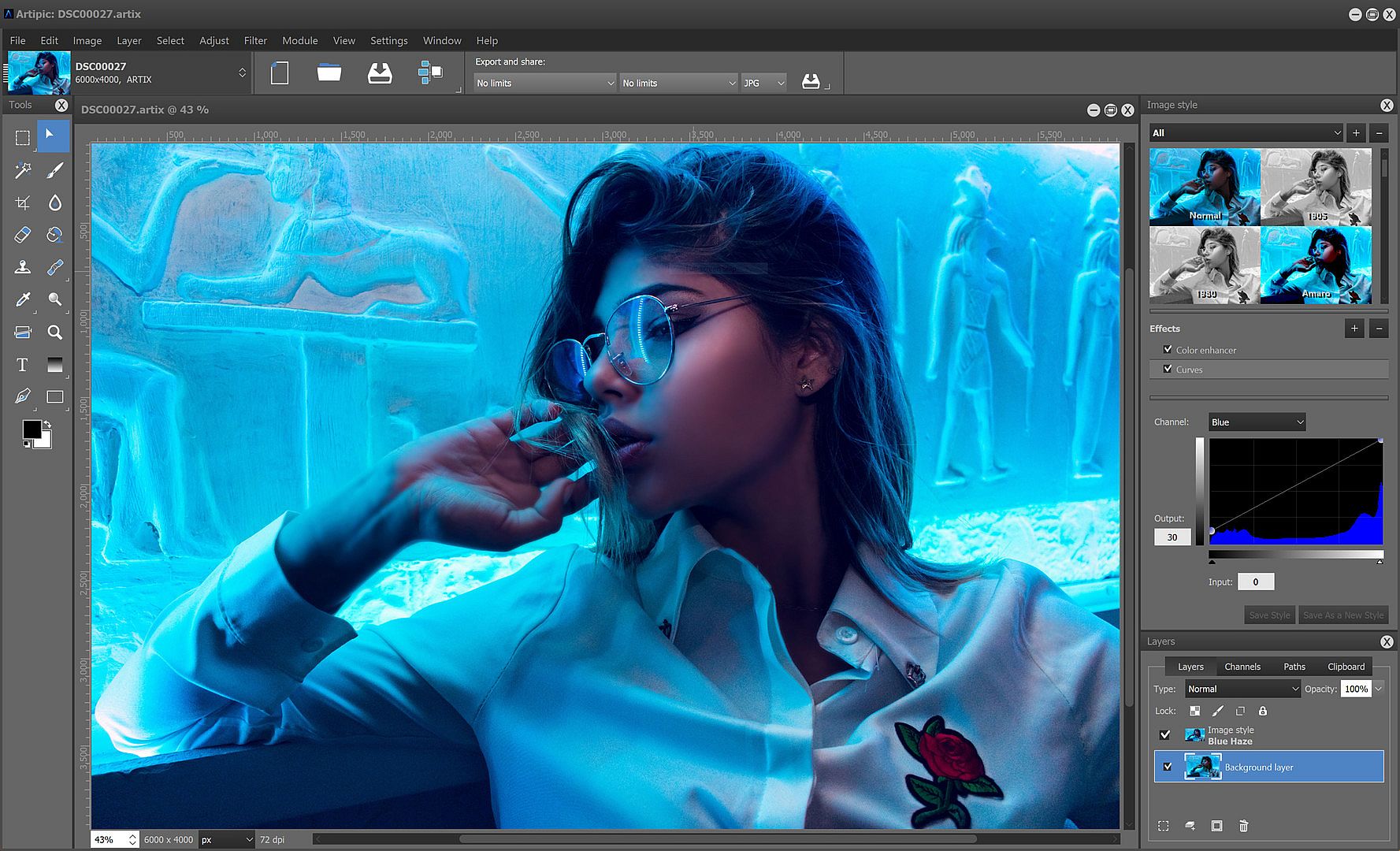The width and height of the screenshot is (1400, 851).
Task: Click the Save As a New Style button
Action: (x=1342, y=615)
